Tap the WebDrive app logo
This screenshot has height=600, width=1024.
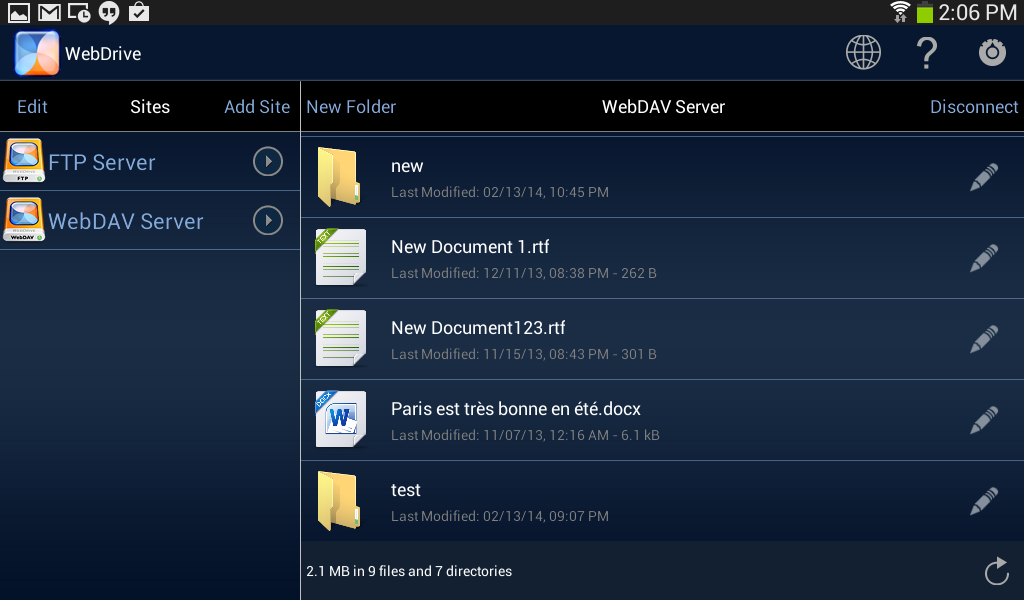click(x=37, y=53)
